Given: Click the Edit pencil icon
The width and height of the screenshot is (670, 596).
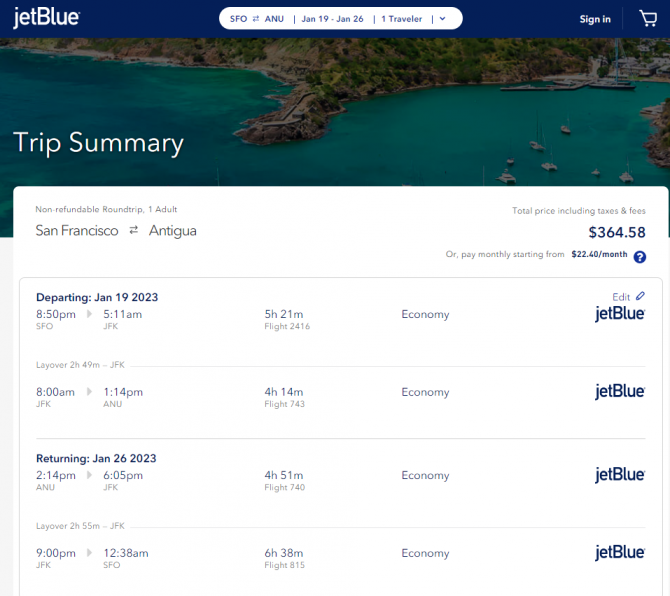Looking at the screenshot, I should [640, 296].
